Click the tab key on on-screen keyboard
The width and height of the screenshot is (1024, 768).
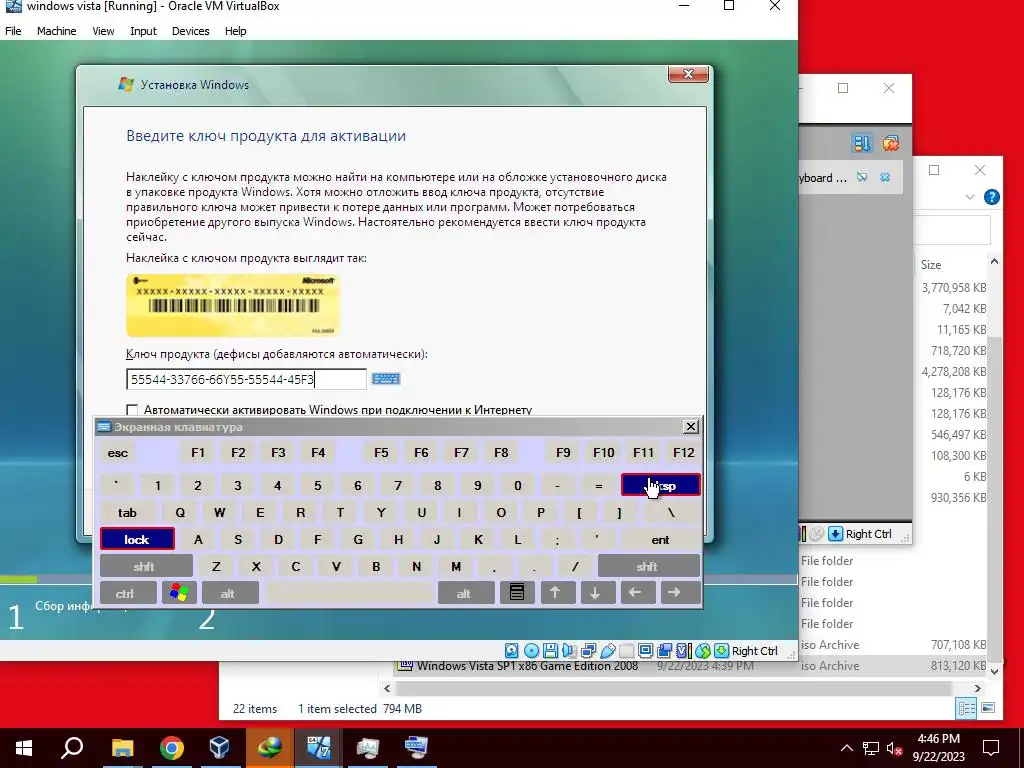coord(127,512)
